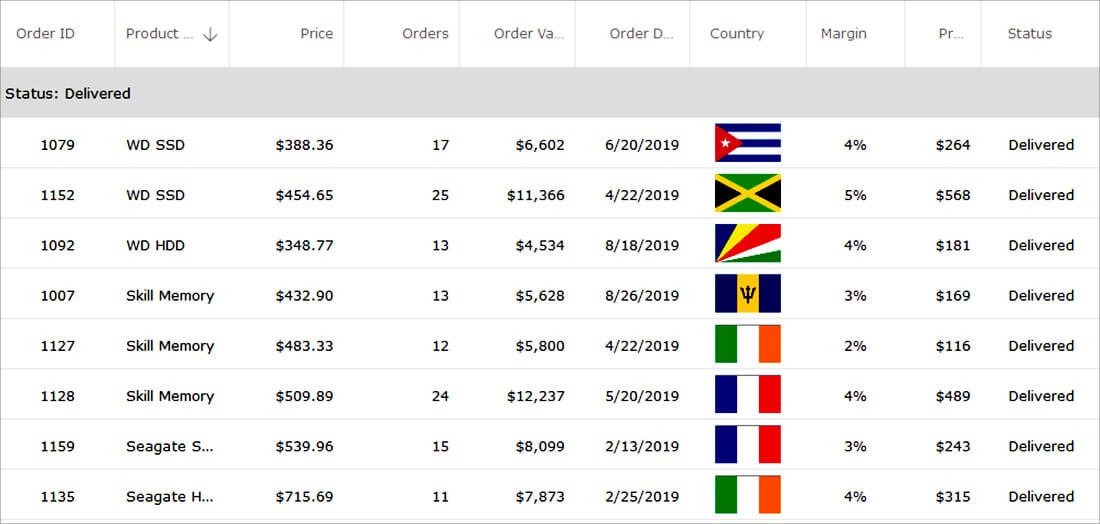Click the France flag in order 1159
Screen dimensions: 1100x524
(x=748, y=444)
